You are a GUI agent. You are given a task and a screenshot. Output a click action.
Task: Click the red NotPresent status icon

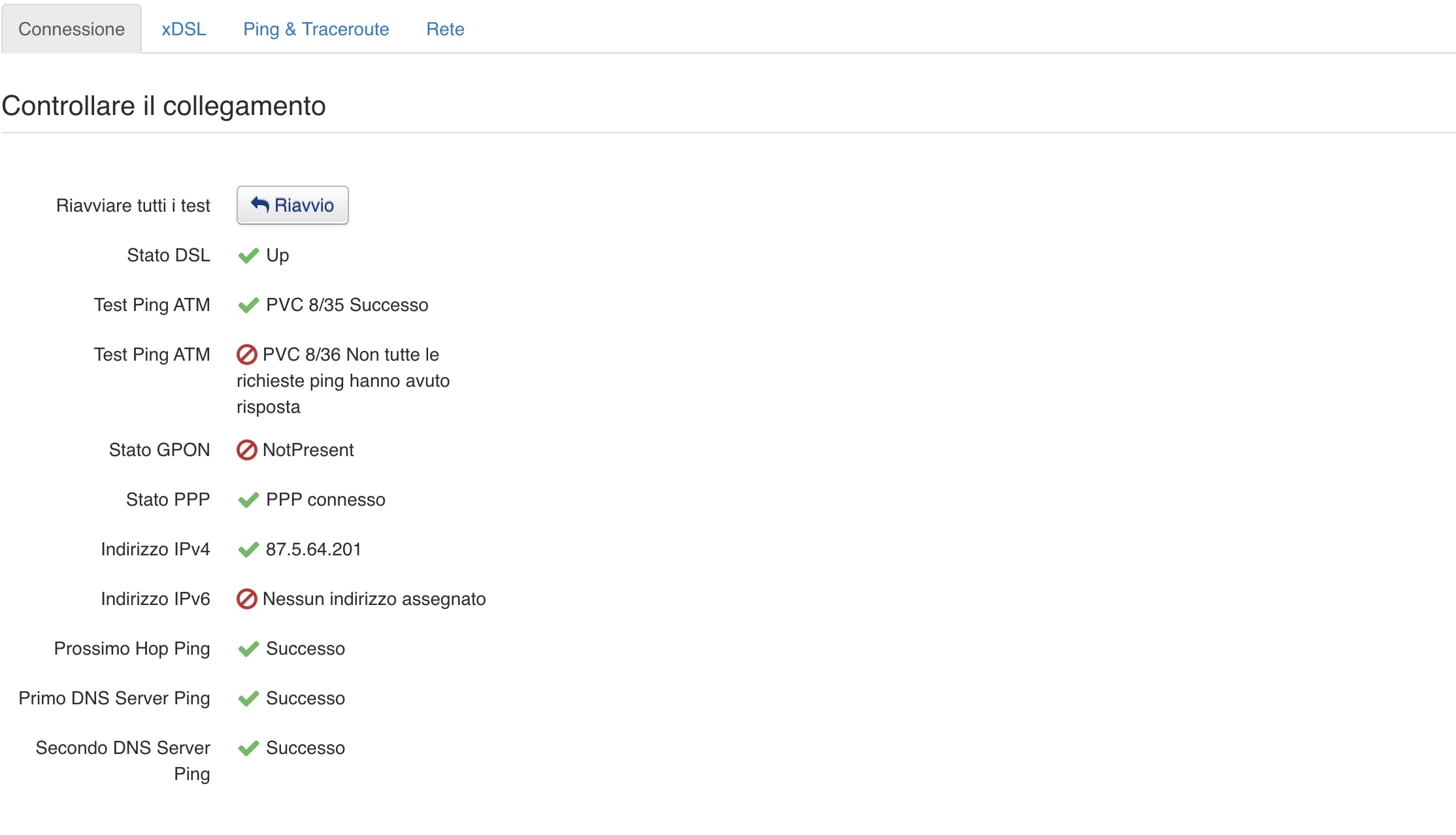(246, 450)
